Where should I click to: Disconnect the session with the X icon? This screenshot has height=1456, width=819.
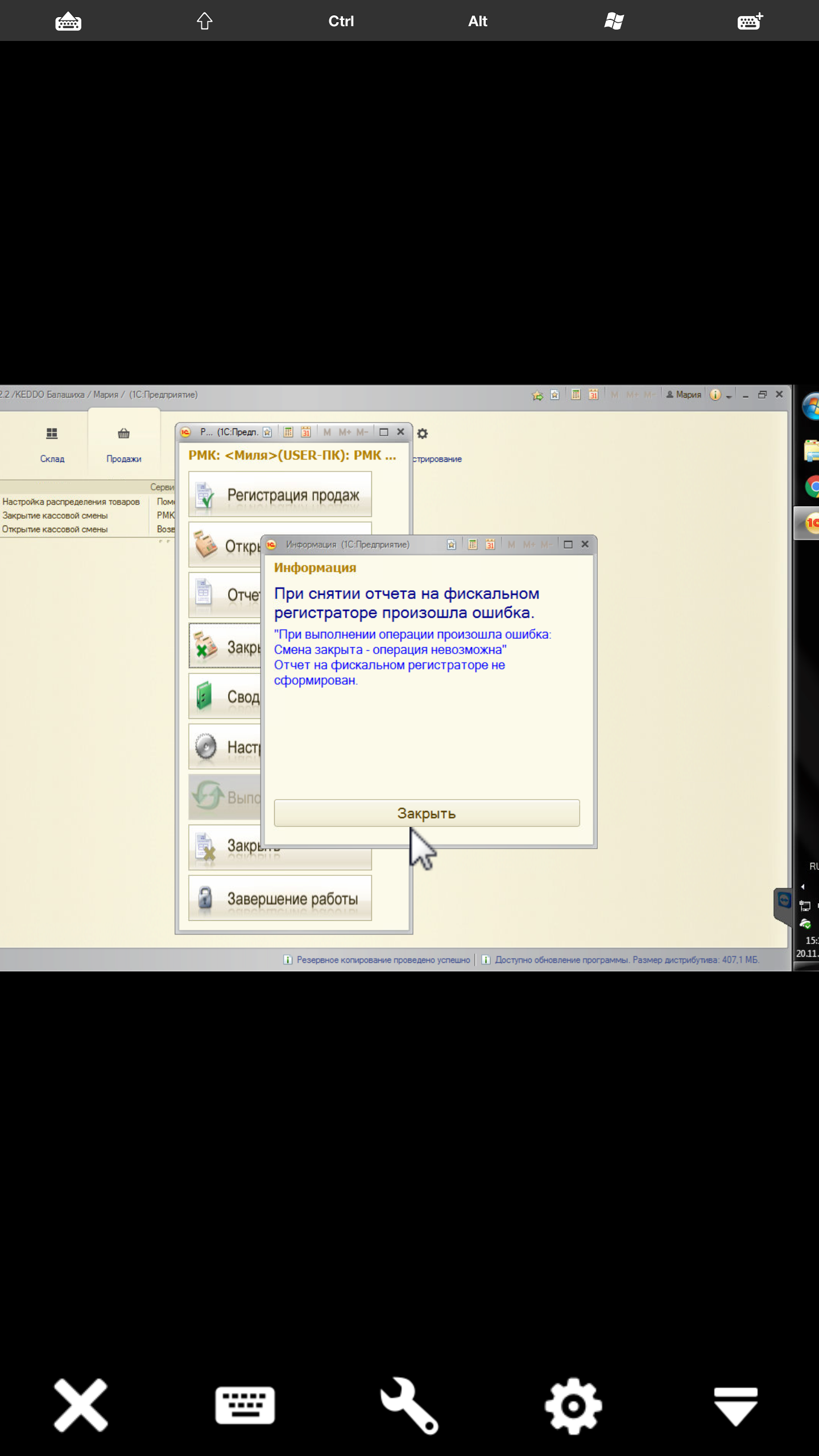[x=81, y=1405]
